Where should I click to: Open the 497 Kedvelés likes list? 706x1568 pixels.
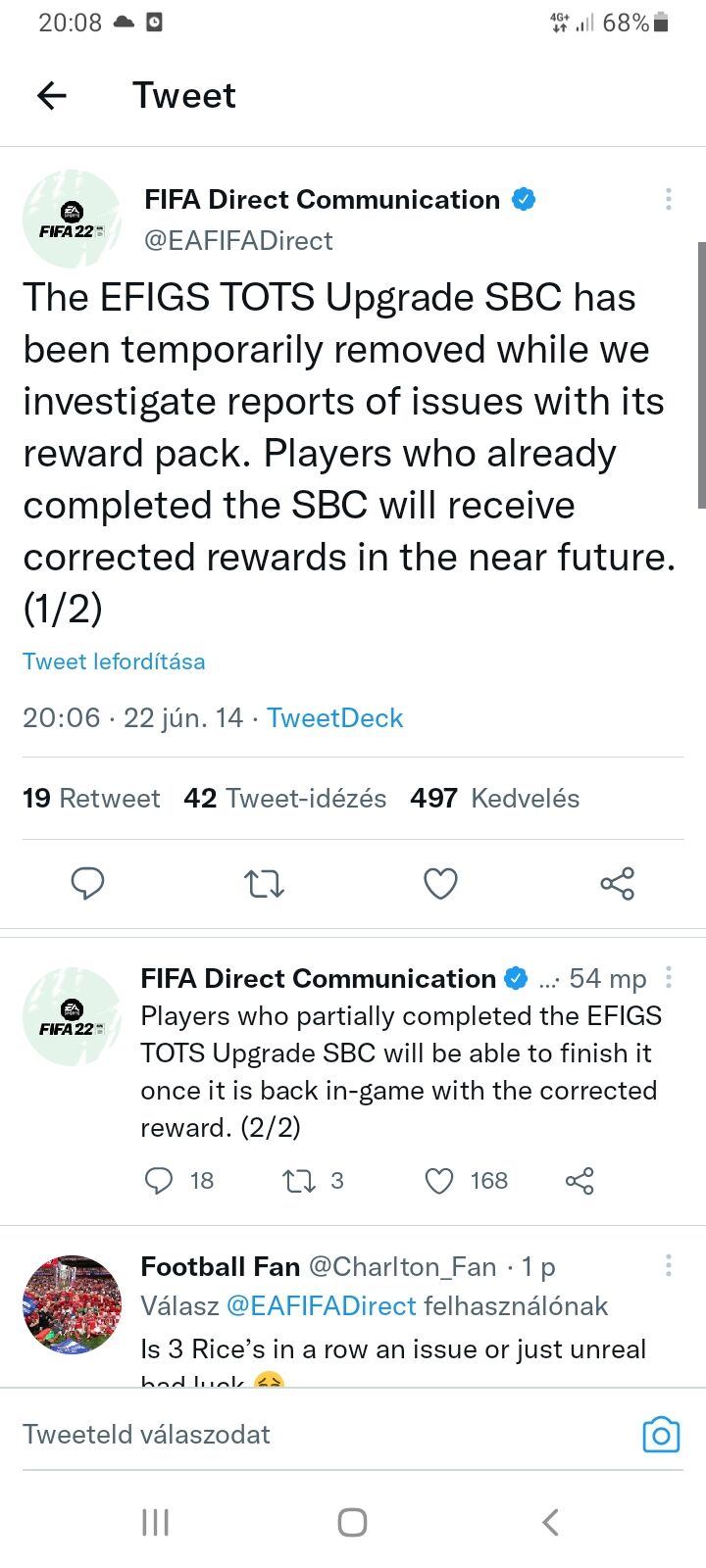click(494, 799)
